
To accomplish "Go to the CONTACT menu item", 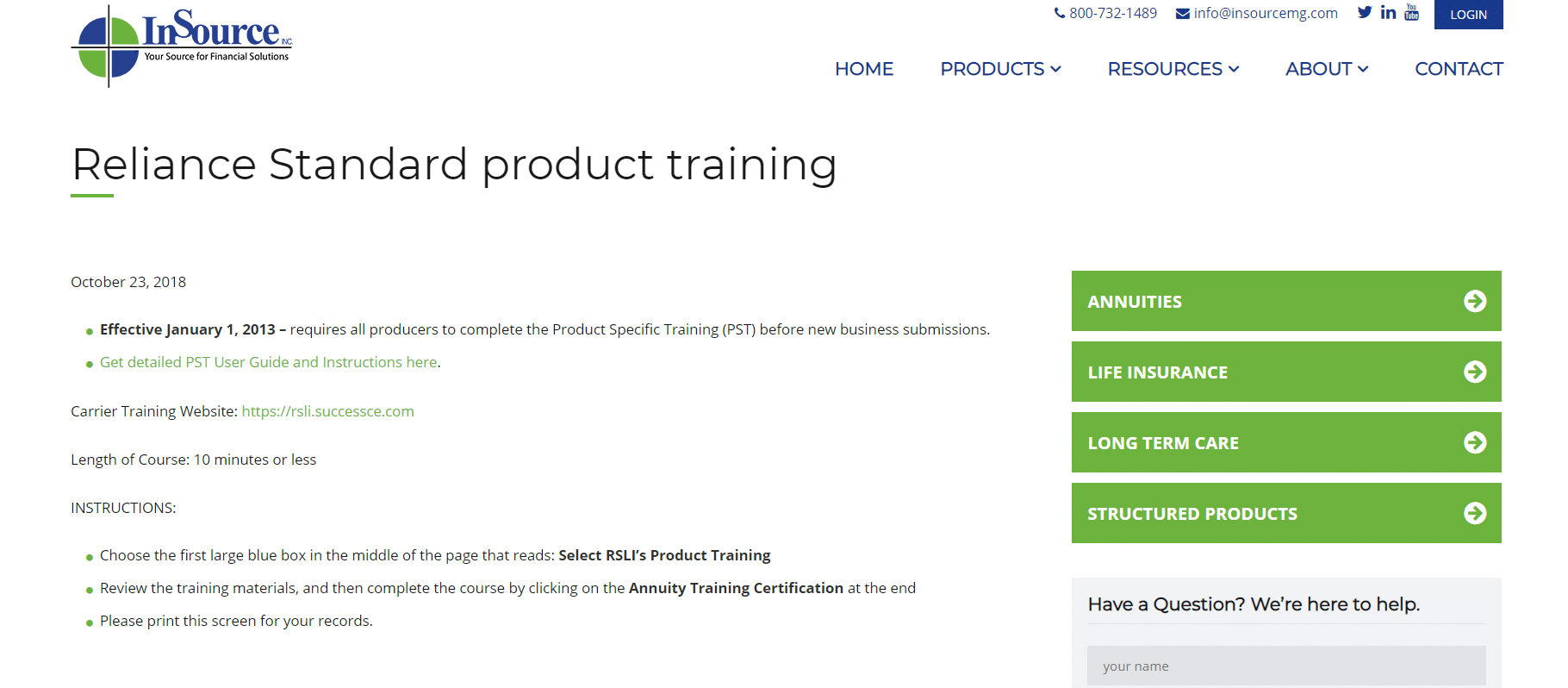I will click(x=1459, y=69).
